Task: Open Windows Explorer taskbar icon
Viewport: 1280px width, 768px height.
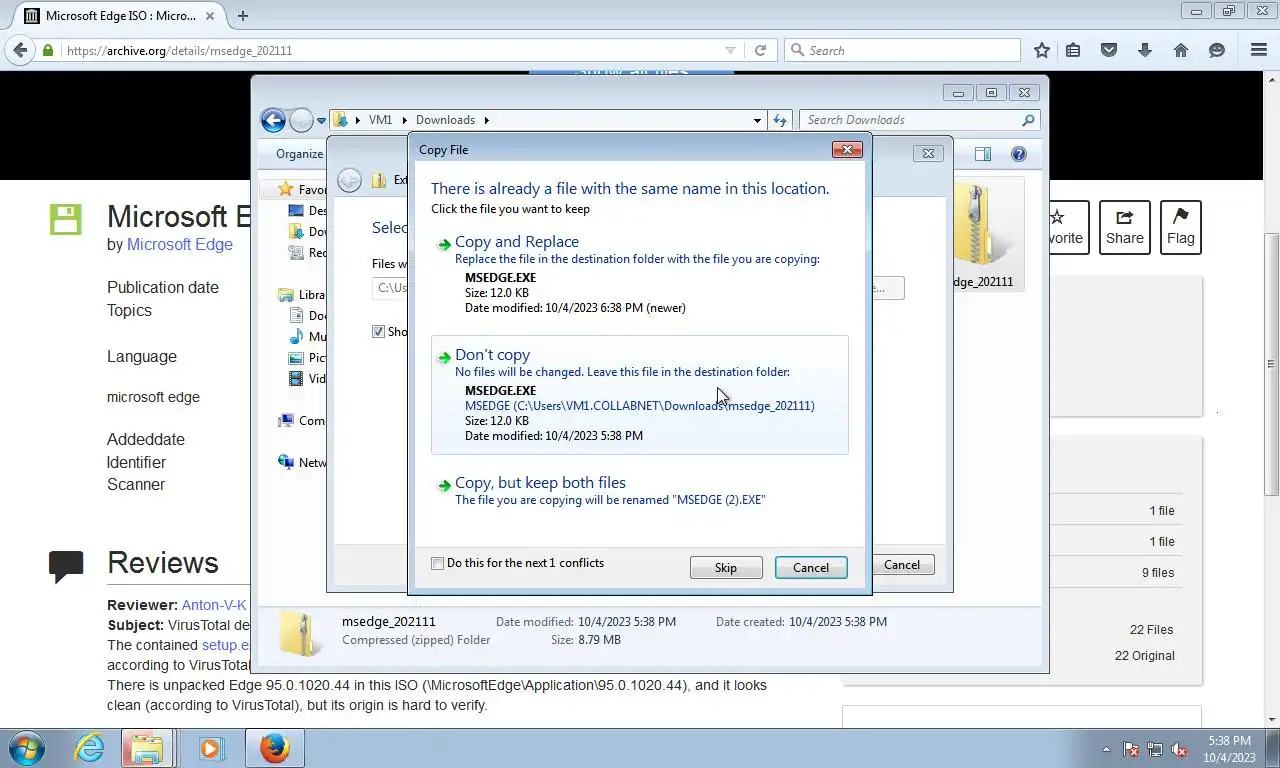Action: click(147, 748)
